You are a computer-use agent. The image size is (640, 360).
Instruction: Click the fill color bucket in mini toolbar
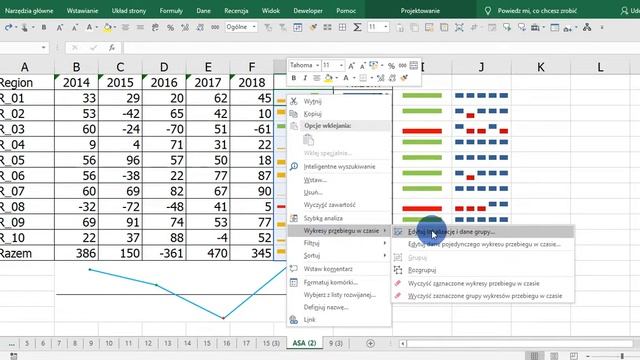pos(328,78)
